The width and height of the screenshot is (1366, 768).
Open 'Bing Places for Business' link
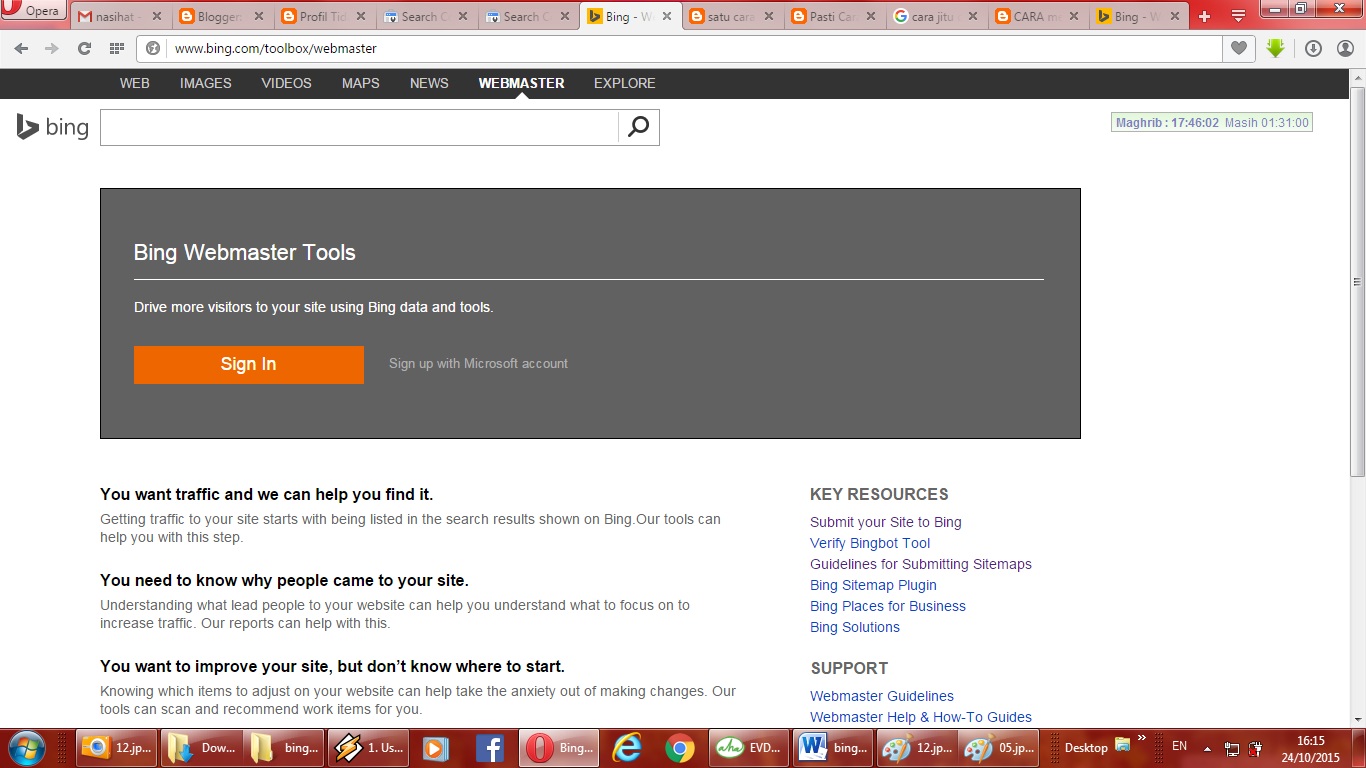pyautogui.click(x=888, y=606)
